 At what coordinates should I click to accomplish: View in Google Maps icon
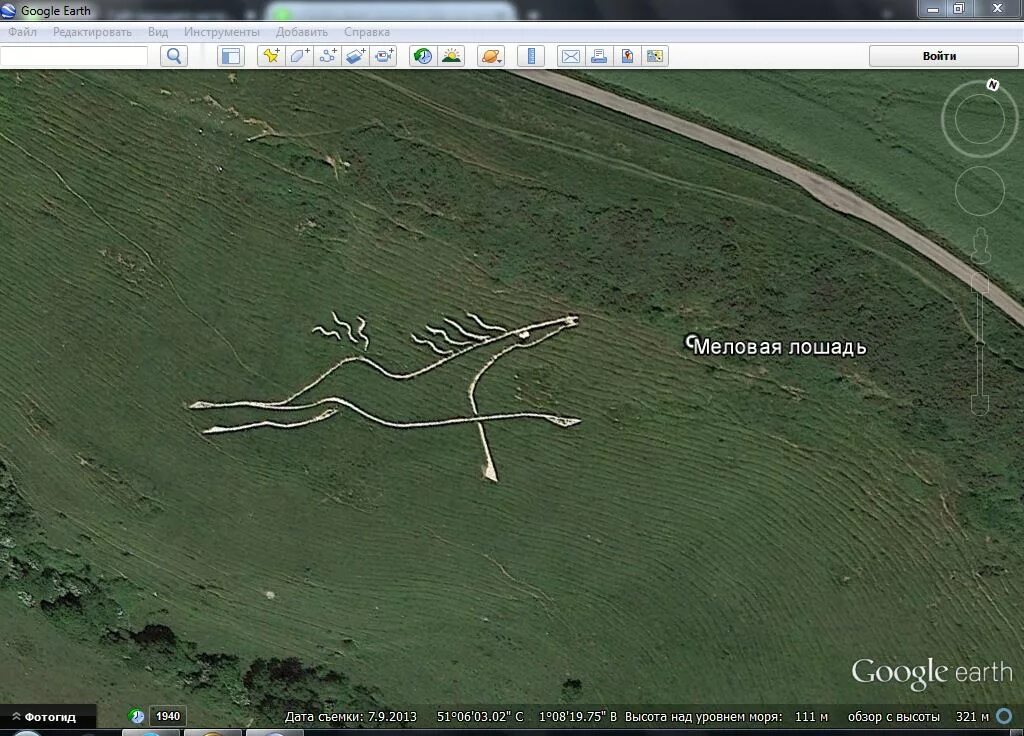655,56
